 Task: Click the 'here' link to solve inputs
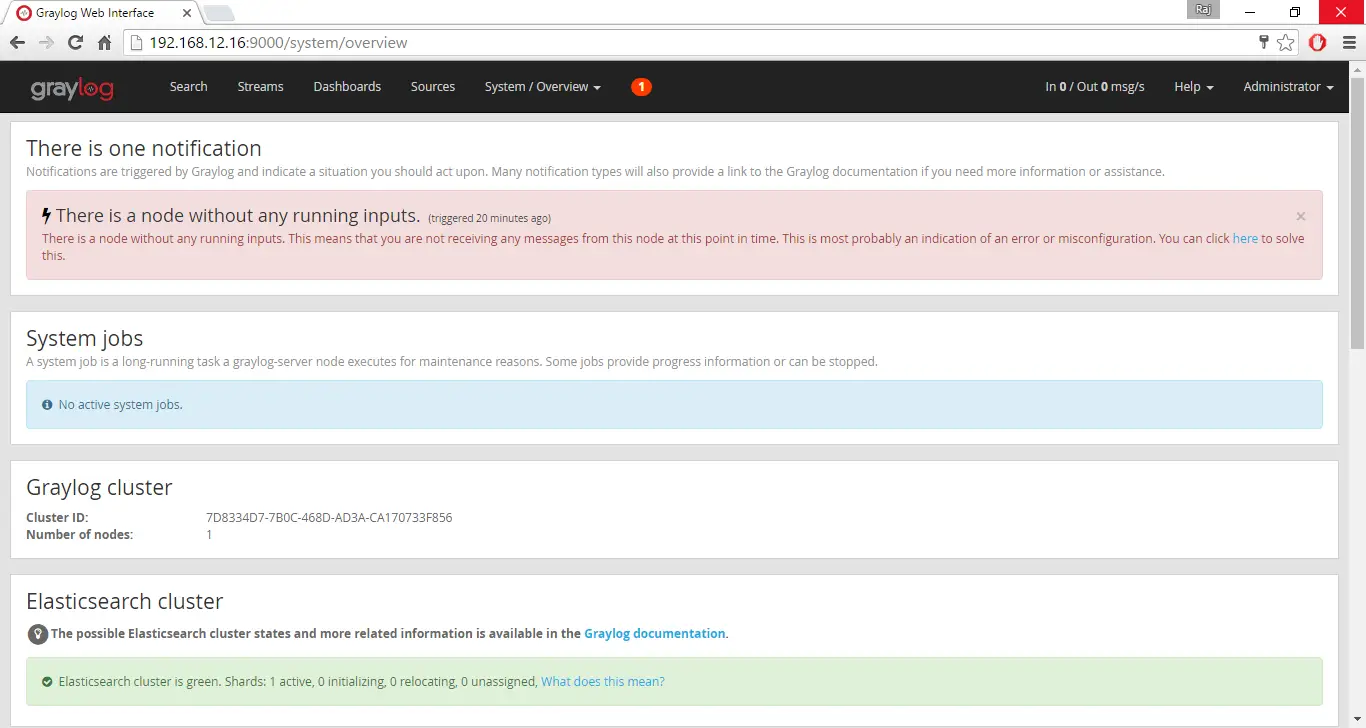[1245, 239]
